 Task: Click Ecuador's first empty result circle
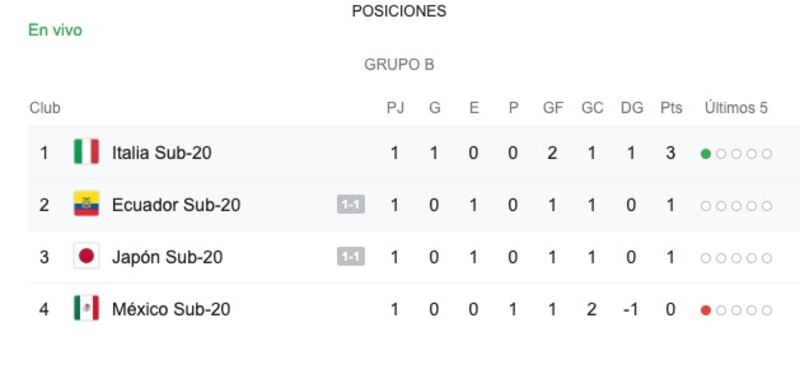coord(706,206)
